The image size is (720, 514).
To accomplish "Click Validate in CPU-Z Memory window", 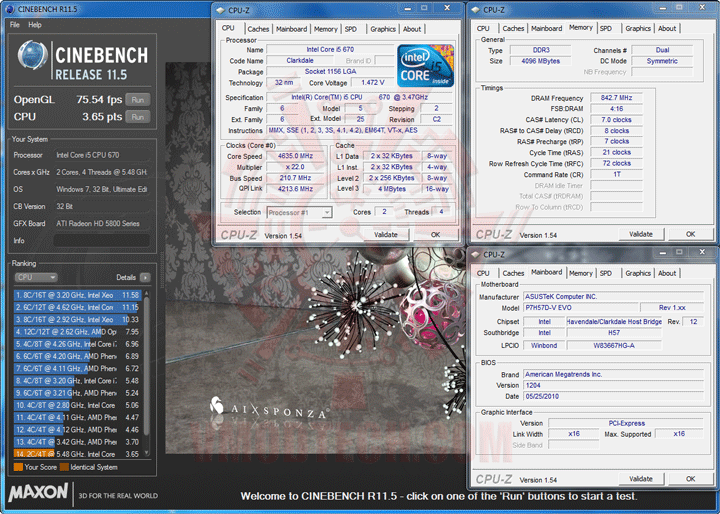I will coord(641,234).
